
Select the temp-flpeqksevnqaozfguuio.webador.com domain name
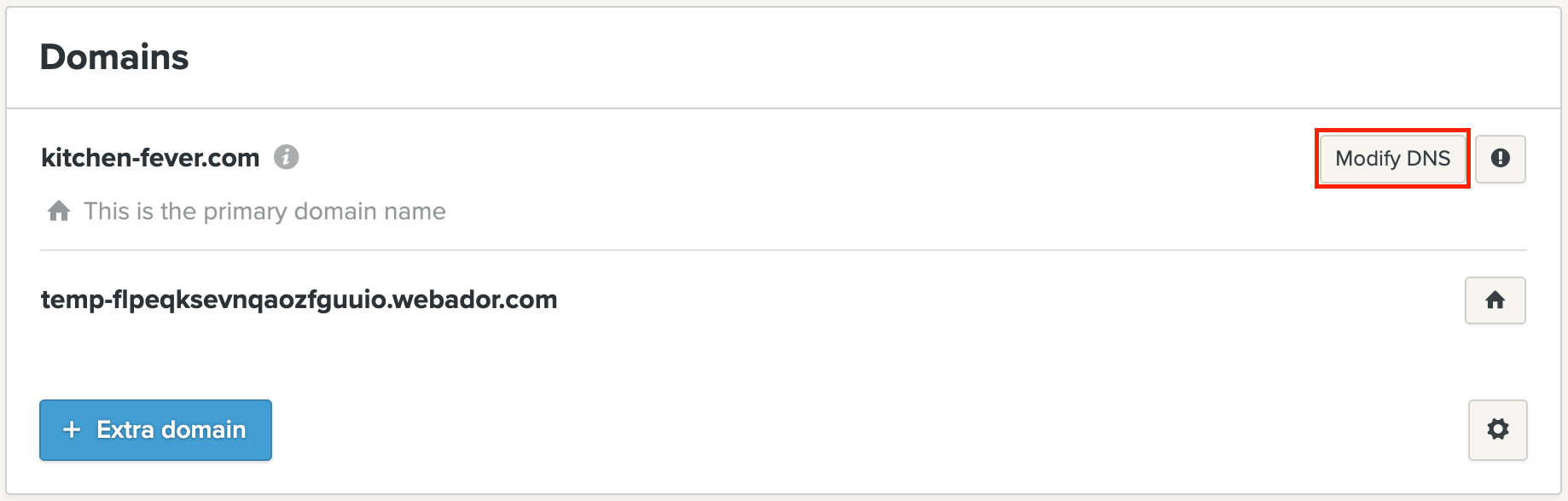pos(299,300)
